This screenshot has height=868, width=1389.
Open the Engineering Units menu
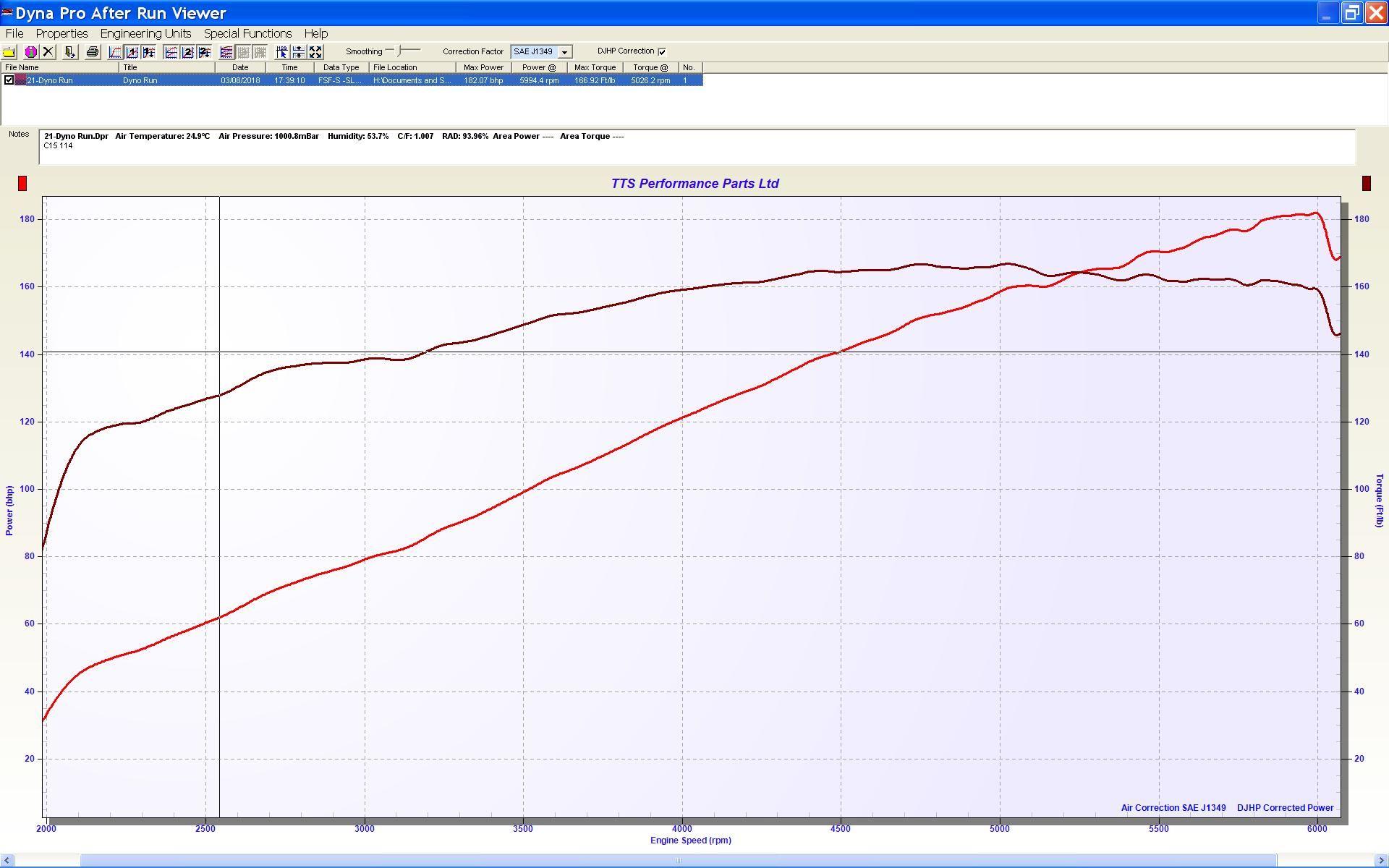(145, 33)
